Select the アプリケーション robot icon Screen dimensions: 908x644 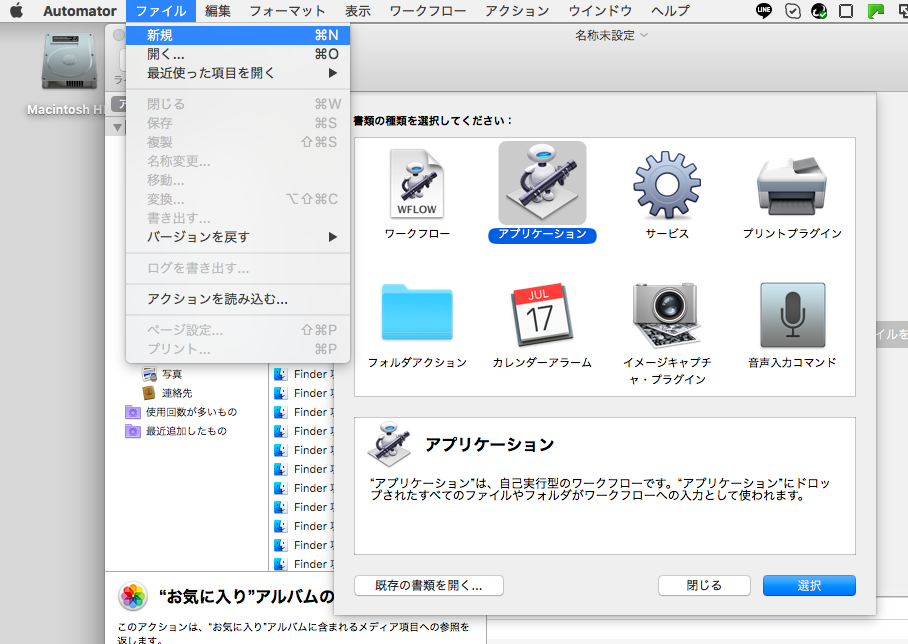542,183
